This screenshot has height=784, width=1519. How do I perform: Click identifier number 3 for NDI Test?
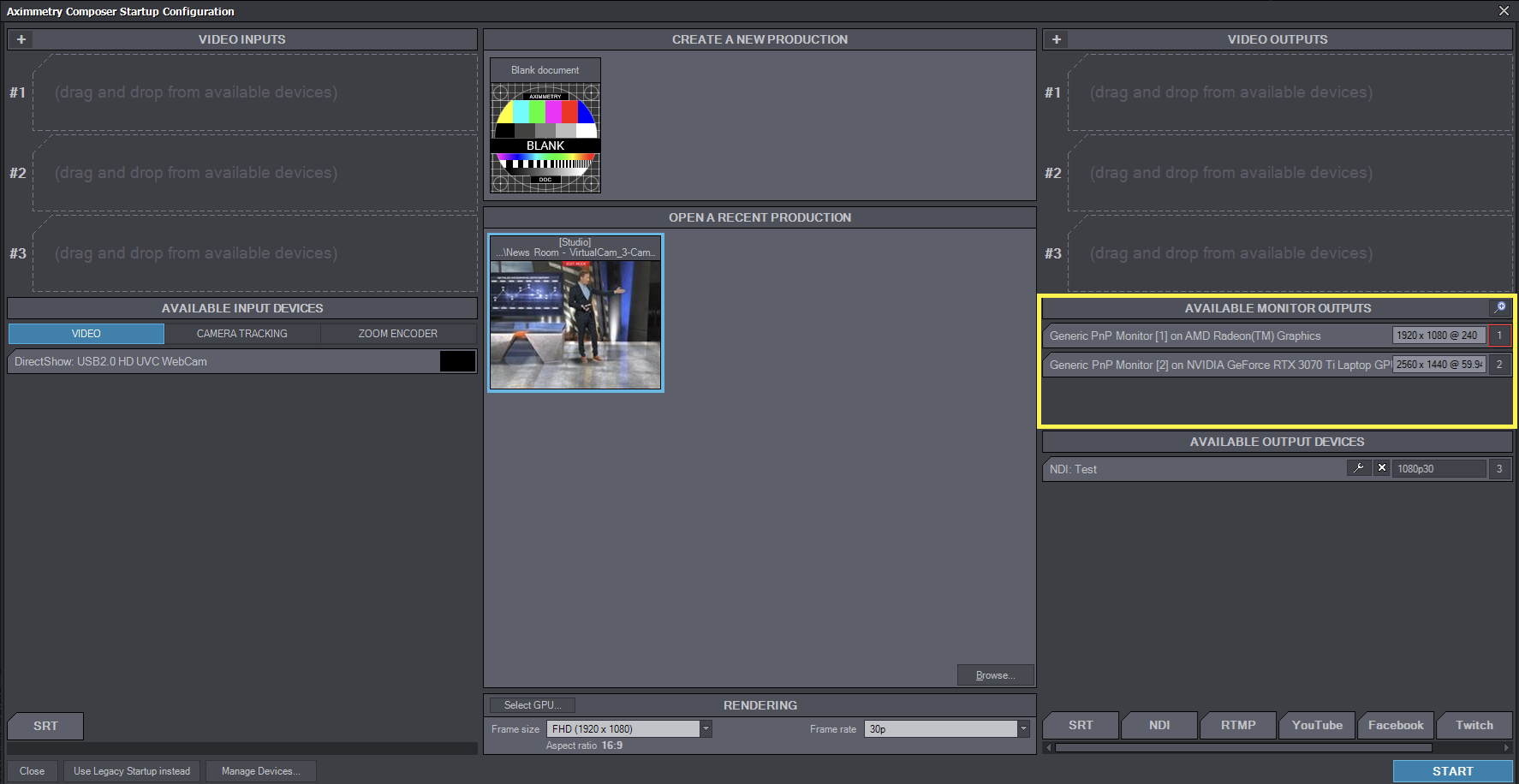(x=1499, y=469)
